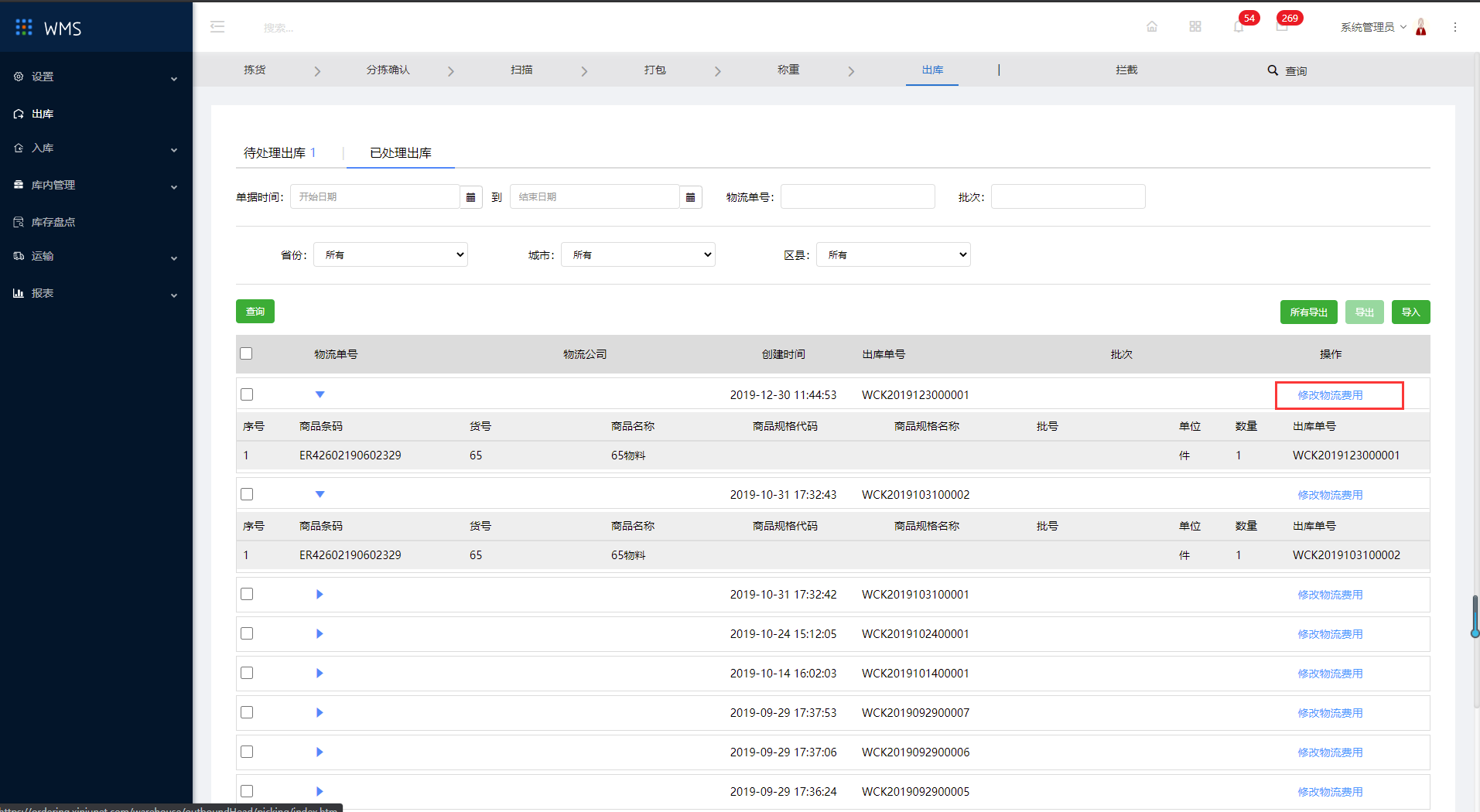Screen dimensions: 1480x812
Task: Focus the 开始日期 input field
Action: pos(375,196)
